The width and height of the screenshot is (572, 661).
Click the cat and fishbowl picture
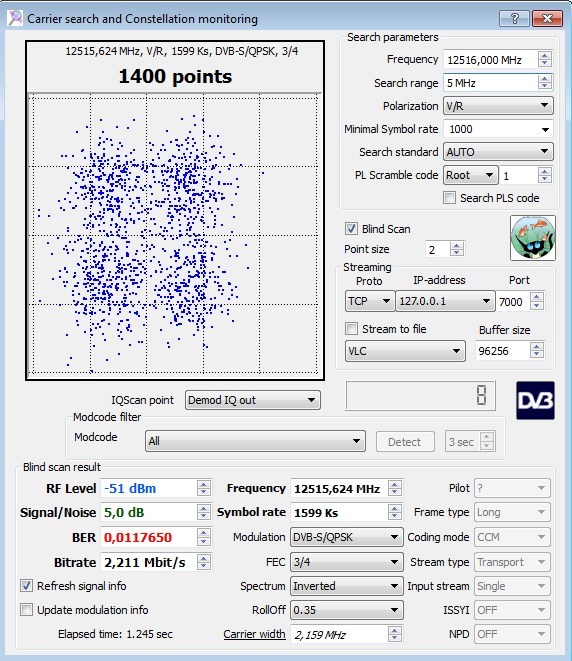coord(533,238)
